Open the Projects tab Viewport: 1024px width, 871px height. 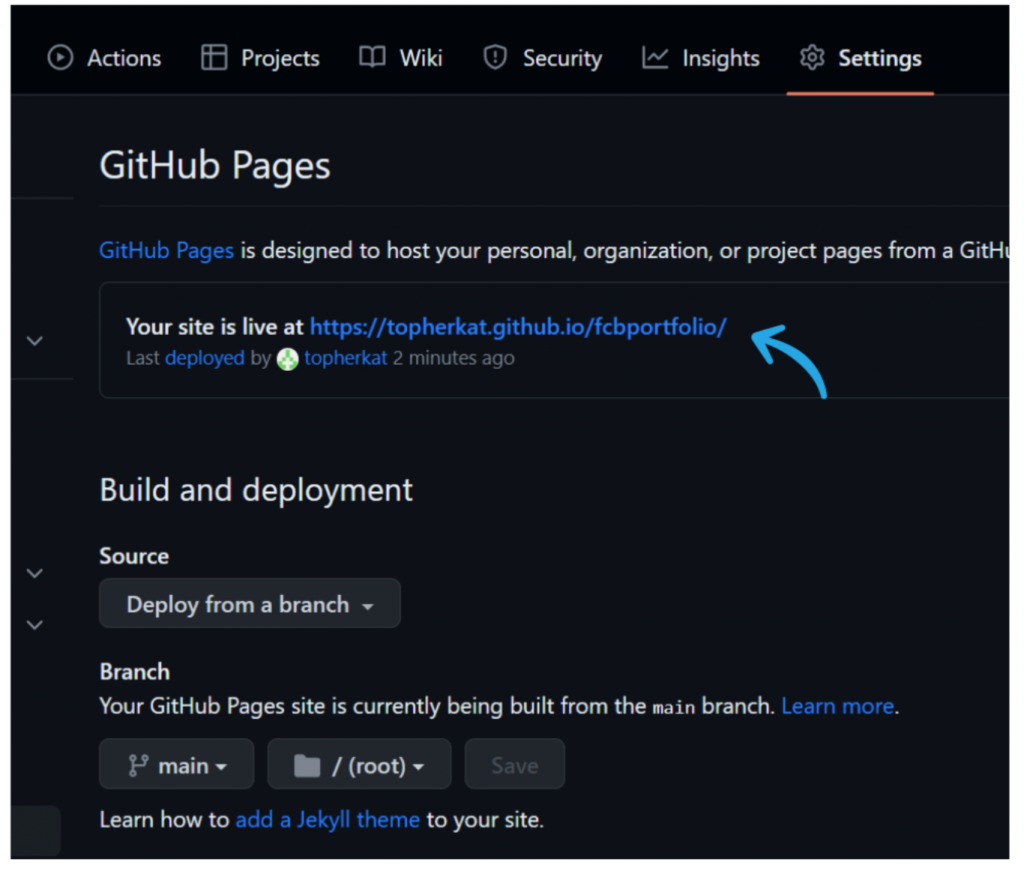(x=260, y=58)
